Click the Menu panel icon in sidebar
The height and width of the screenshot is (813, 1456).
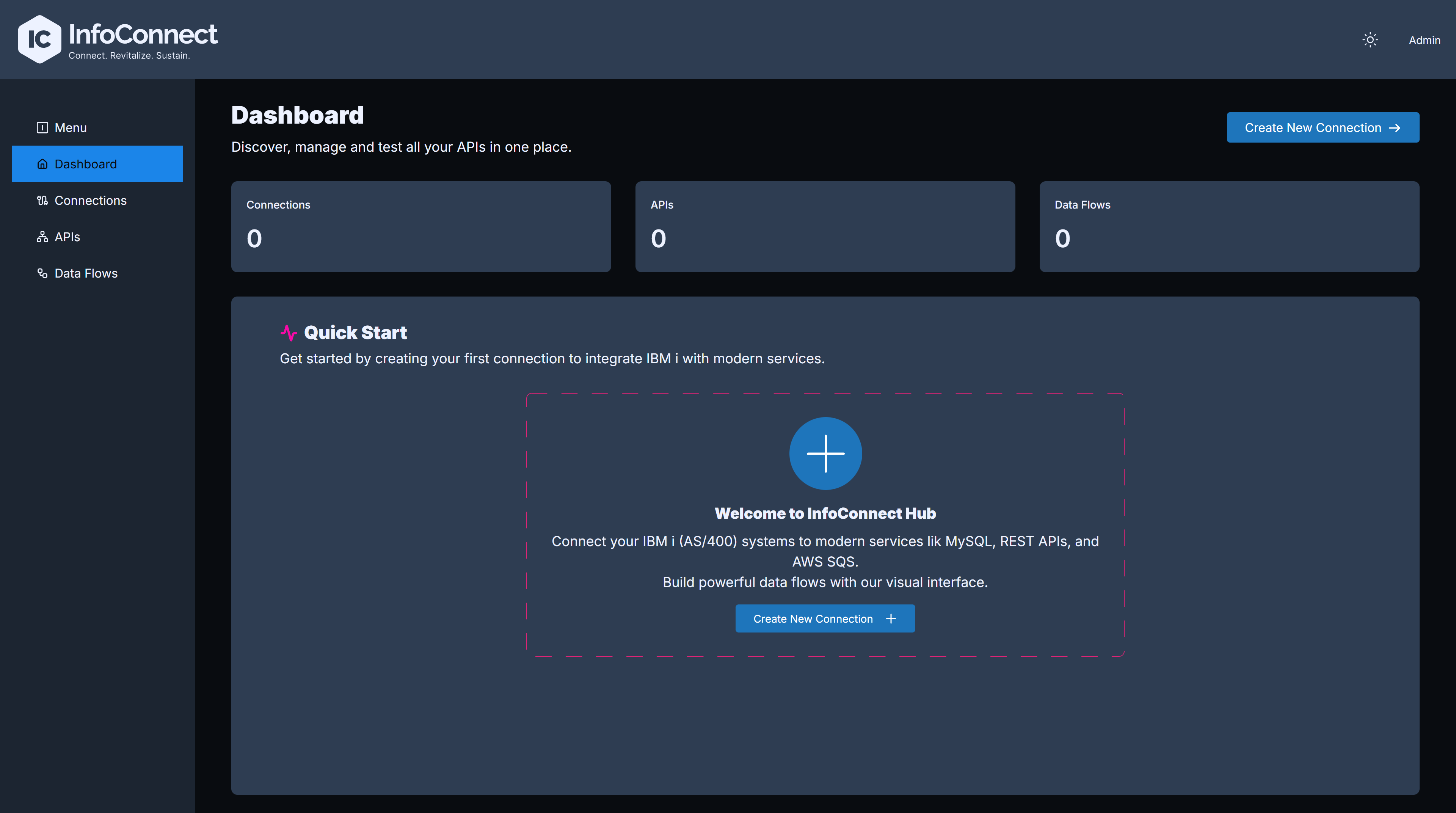(x=42, y=128)
